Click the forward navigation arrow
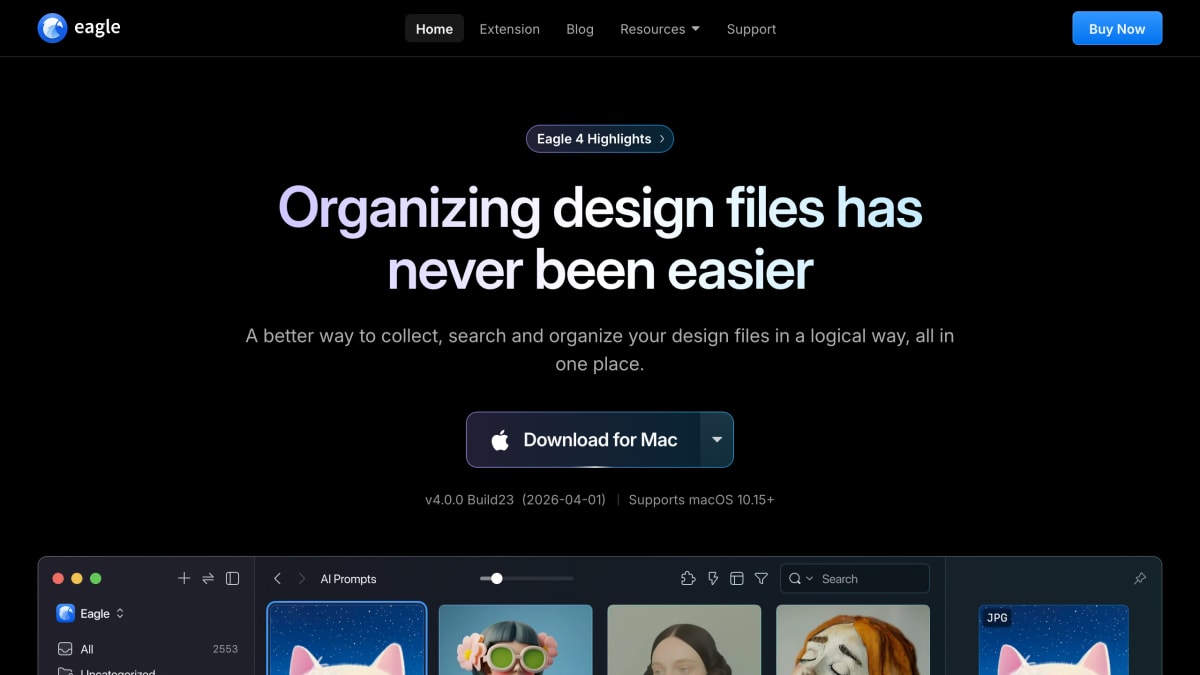Viewport: 1200px width, 675px height. (301, 578)
